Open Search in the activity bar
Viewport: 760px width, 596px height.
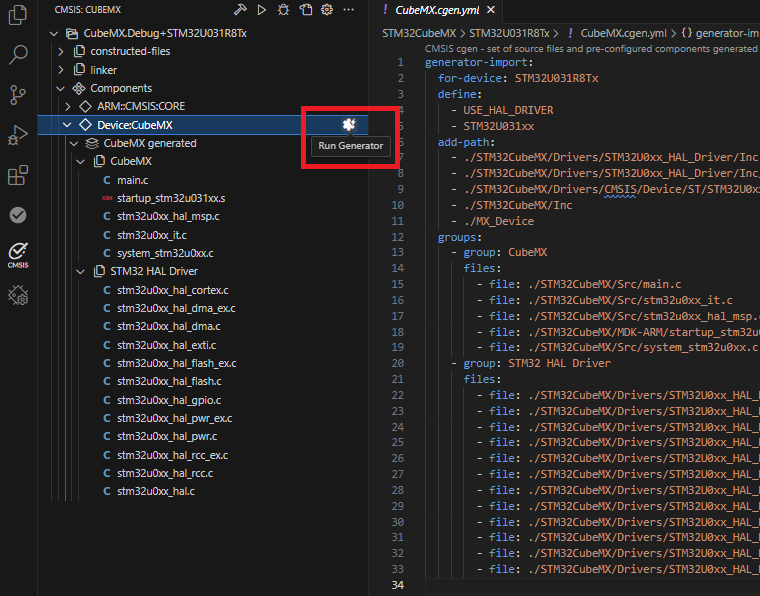coord(18,54)
